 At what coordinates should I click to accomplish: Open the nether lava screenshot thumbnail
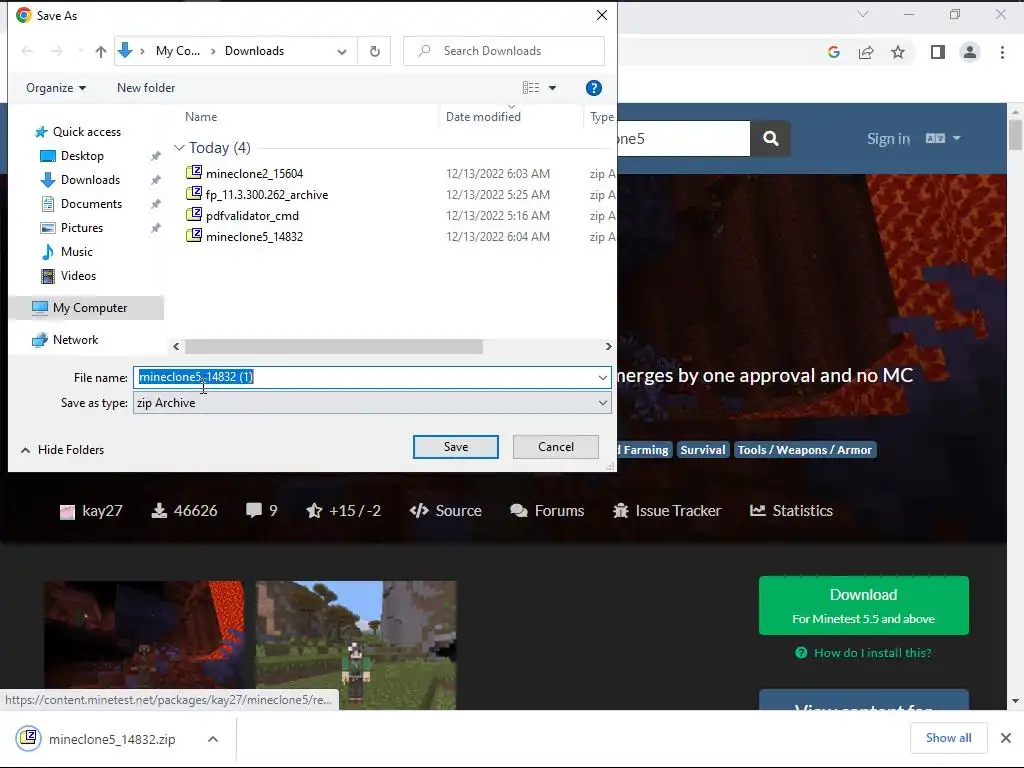click(x=144, y=635)
